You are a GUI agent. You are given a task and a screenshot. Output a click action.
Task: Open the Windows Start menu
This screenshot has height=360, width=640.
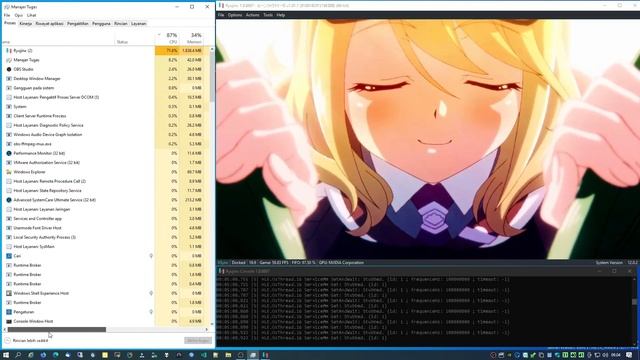(6, 355)
